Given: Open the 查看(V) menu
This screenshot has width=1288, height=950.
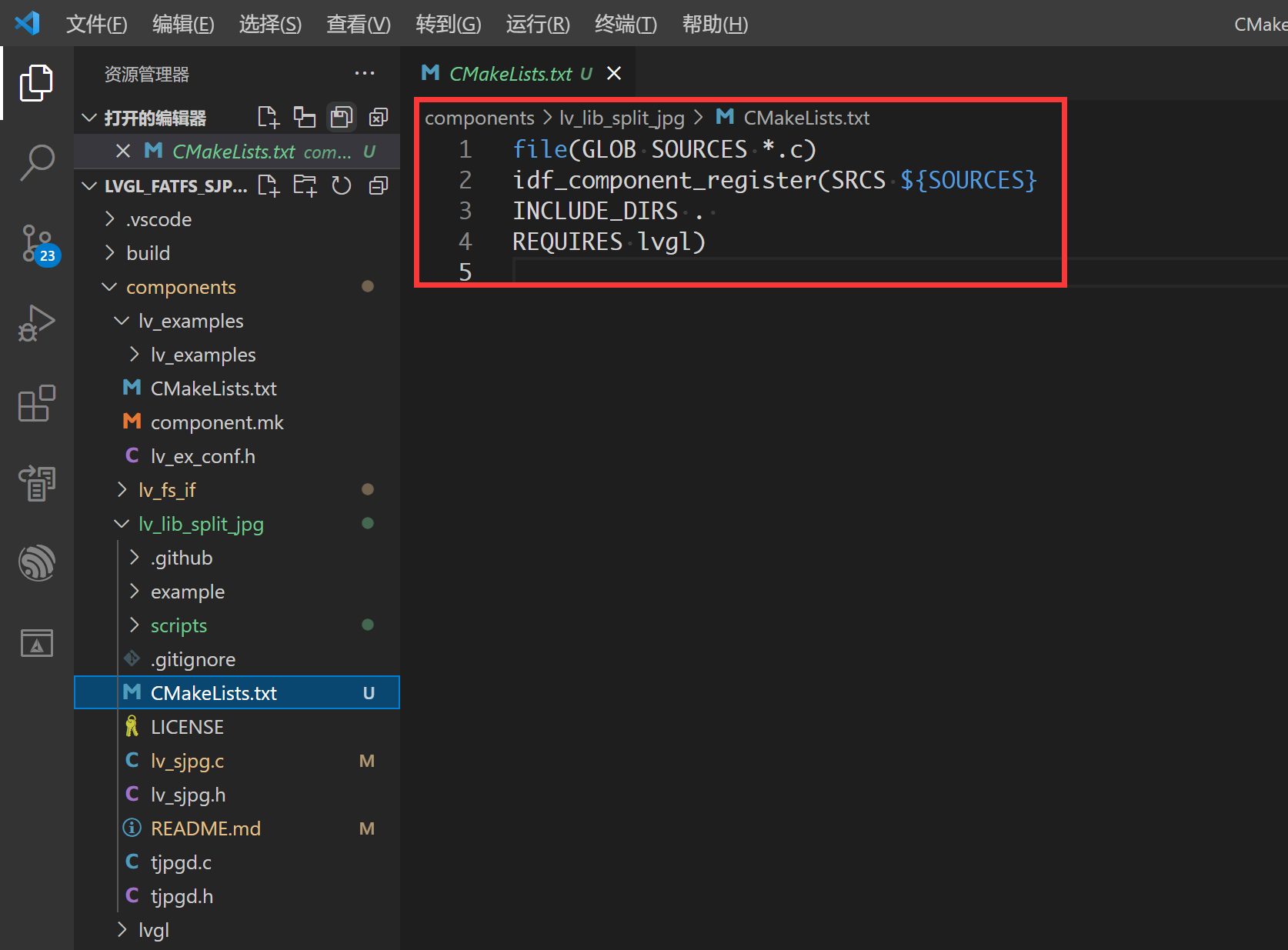Looking at the screenshot, I should [x=358, y=24].
